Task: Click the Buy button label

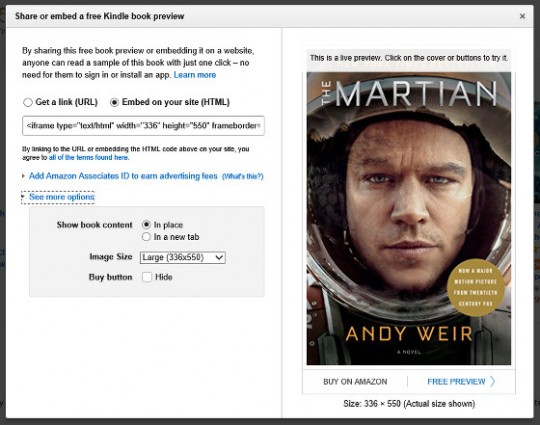Action: click(110, 277)
